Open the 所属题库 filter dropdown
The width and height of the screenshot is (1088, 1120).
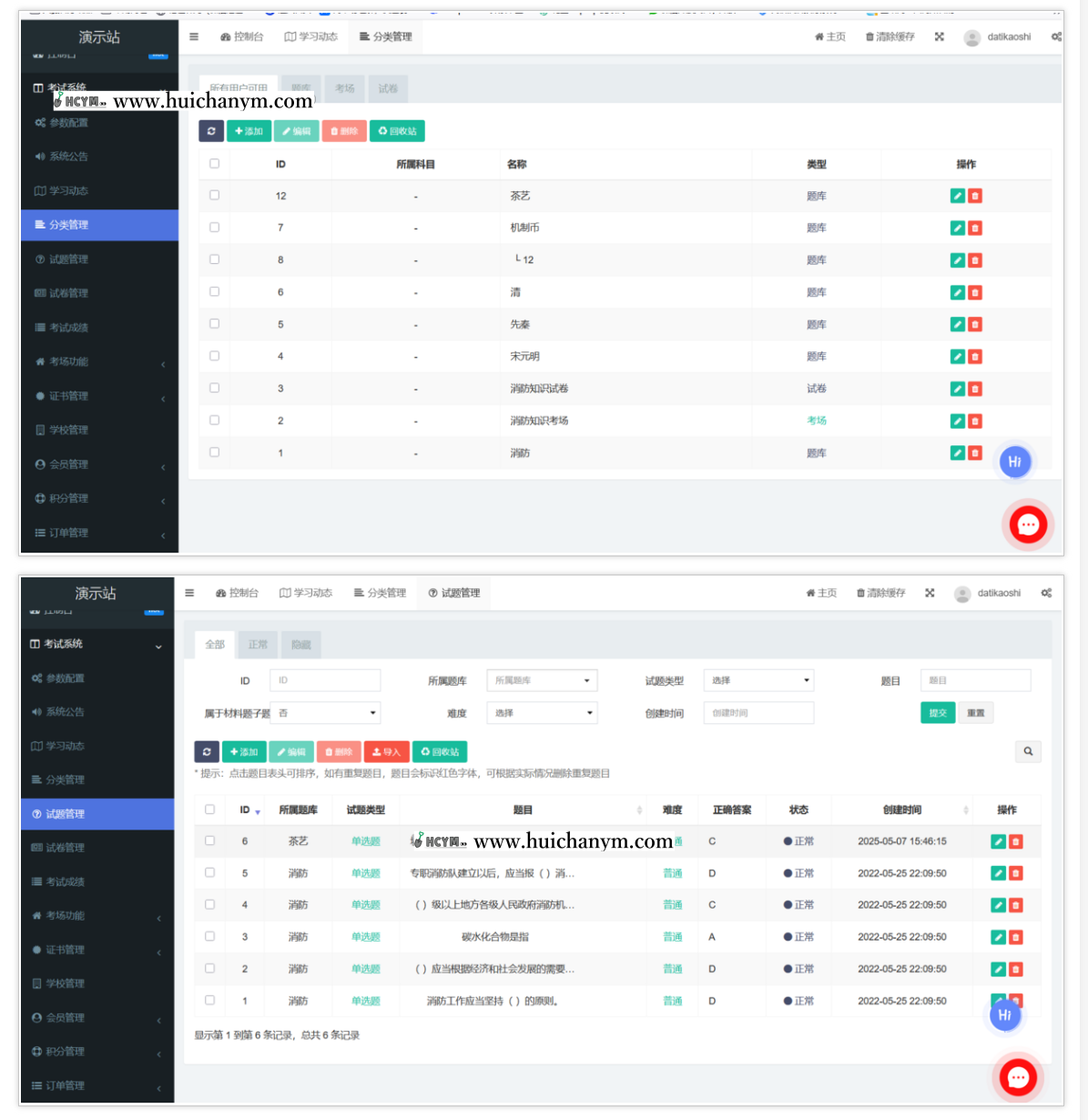pyautogui.click(x=542, y=680)
